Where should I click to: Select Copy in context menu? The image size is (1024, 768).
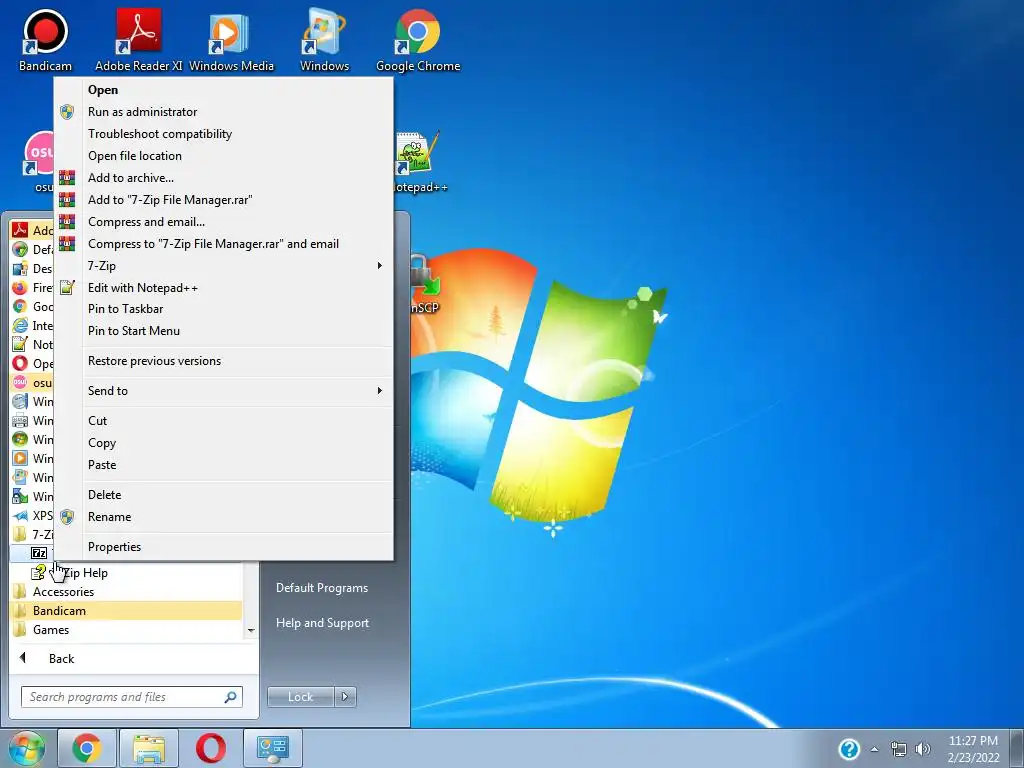223,443
